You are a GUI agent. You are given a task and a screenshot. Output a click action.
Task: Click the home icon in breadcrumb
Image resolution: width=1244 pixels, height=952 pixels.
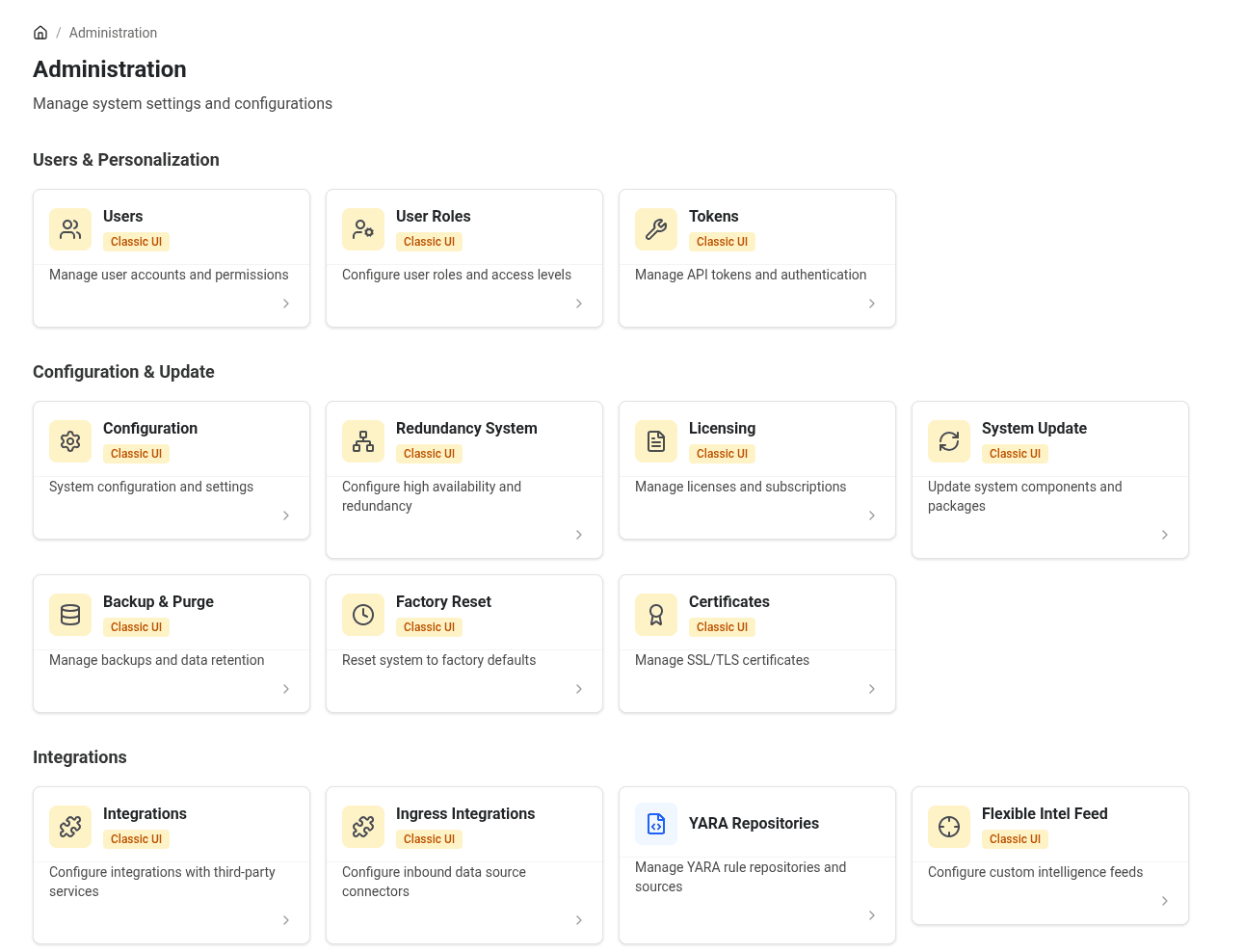tap(40, 33)
